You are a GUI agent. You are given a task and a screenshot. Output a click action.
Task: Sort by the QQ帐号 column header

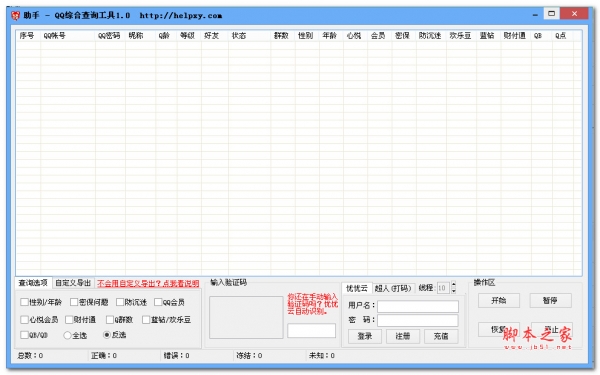[x=68, y=36]
